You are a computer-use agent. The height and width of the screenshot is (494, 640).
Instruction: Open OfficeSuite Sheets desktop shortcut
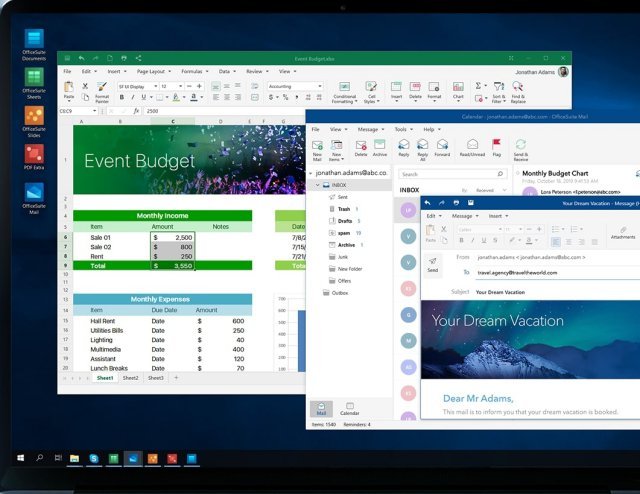click(x=34, y=83)
